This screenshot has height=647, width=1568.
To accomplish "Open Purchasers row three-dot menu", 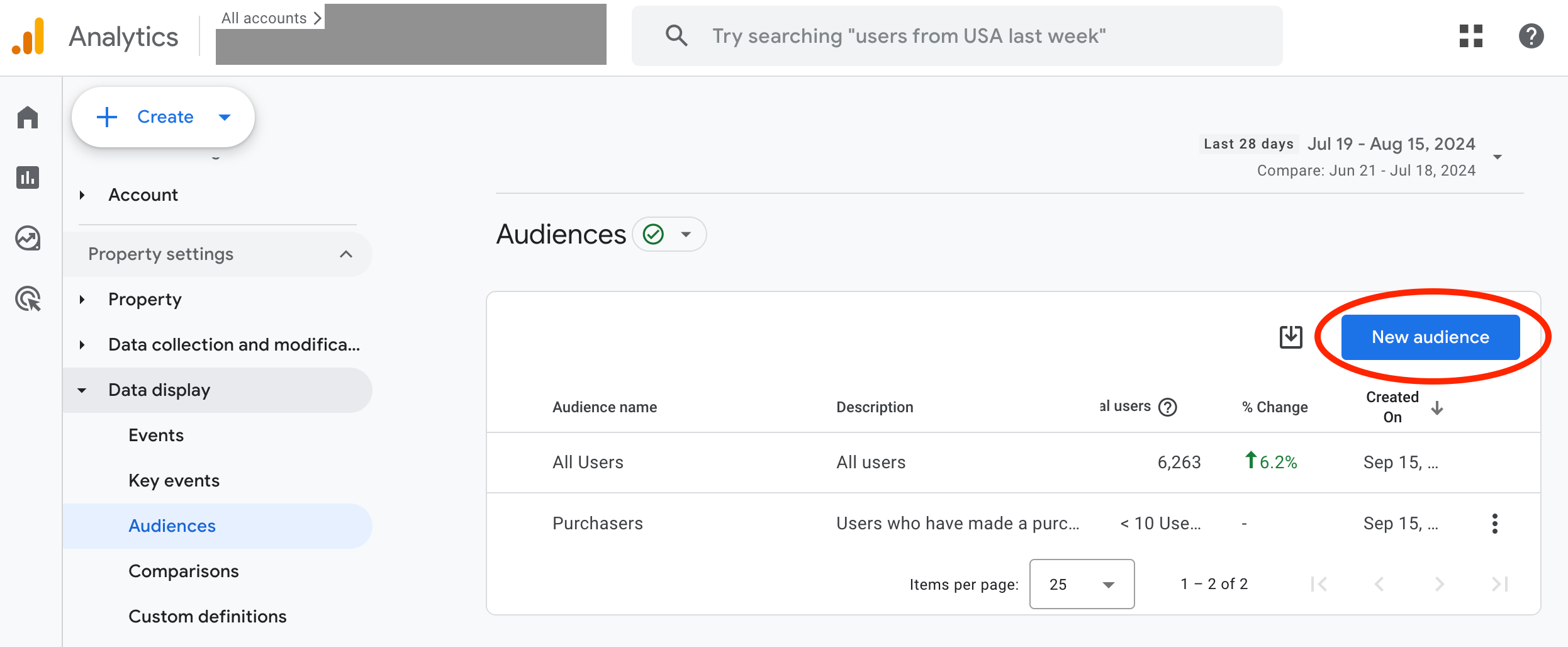I will tap(1494, 524).
